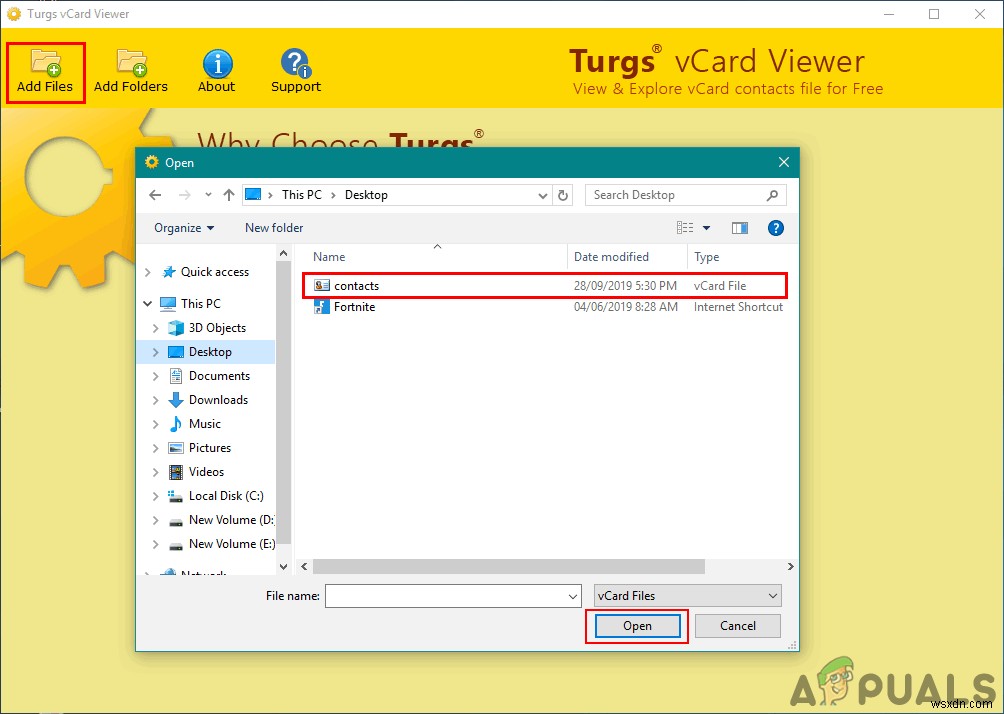
Task: Click This PC in address breadcrumb
Action: coord(302,195)
